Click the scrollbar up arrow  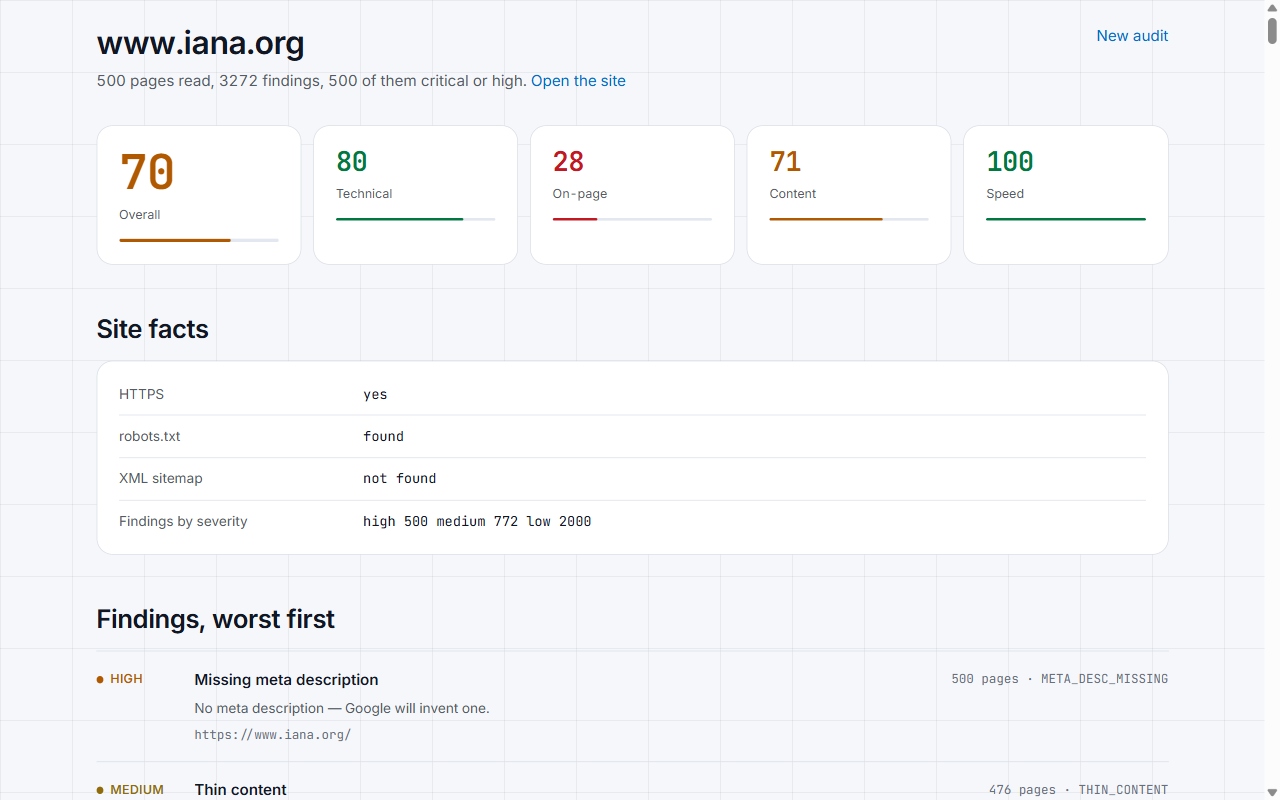[1273, 7]
